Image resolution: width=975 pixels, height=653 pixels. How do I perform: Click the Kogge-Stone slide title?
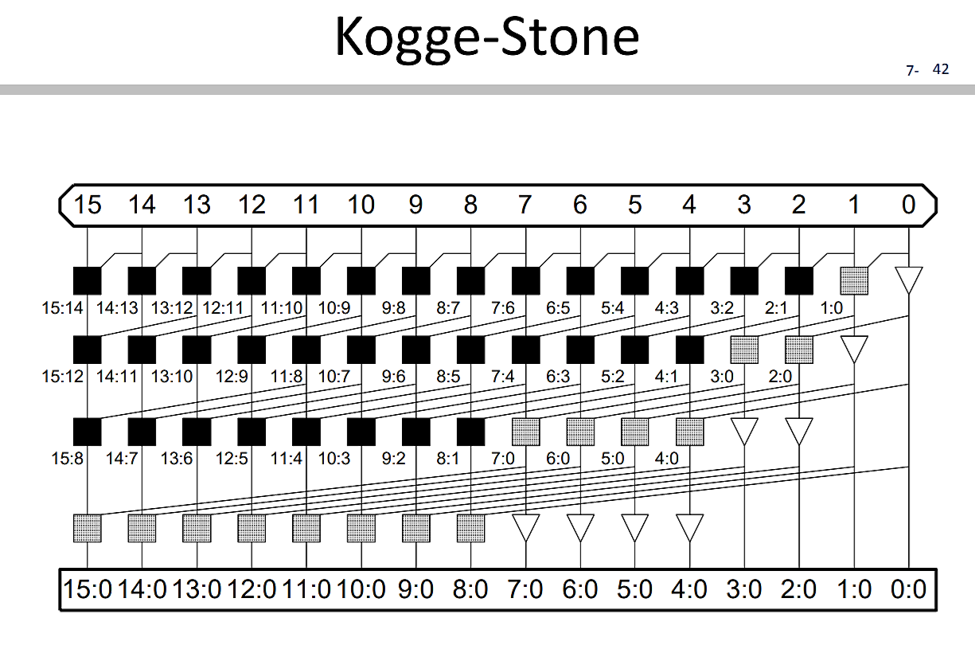click(x=487, y=38)
